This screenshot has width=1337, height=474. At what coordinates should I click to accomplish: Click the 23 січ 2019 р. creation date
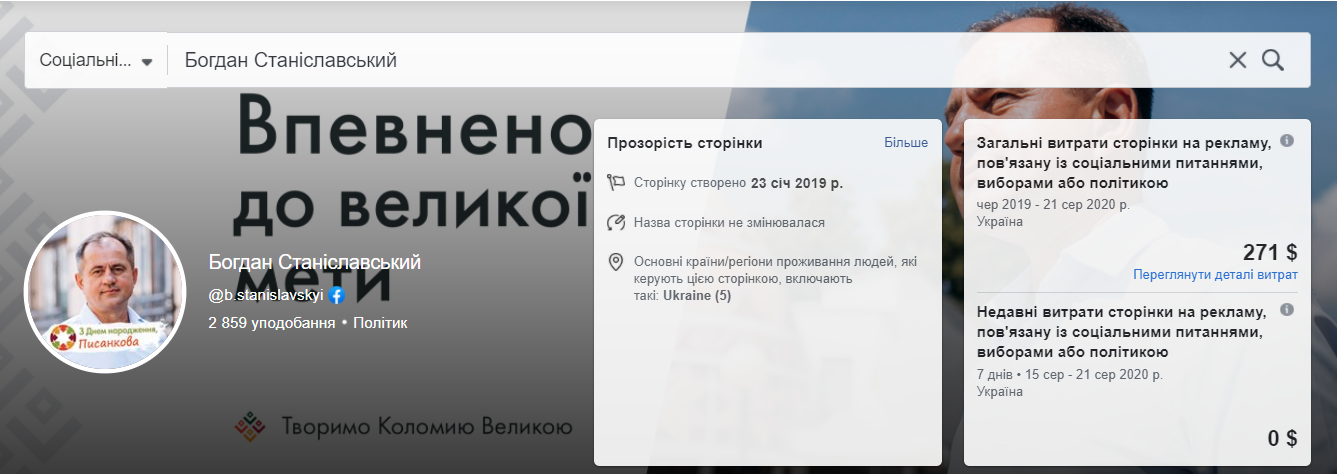pos(796,183)
